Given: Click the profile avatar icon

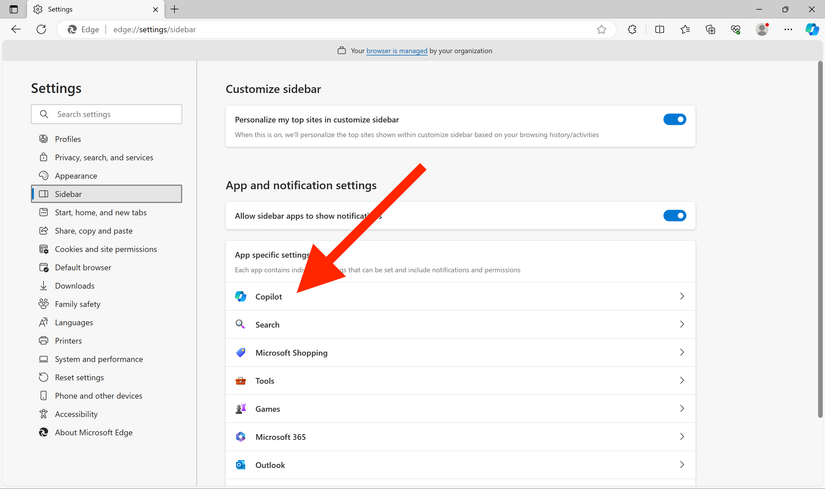Looking at the screenshot, I should tap(762, 30).
